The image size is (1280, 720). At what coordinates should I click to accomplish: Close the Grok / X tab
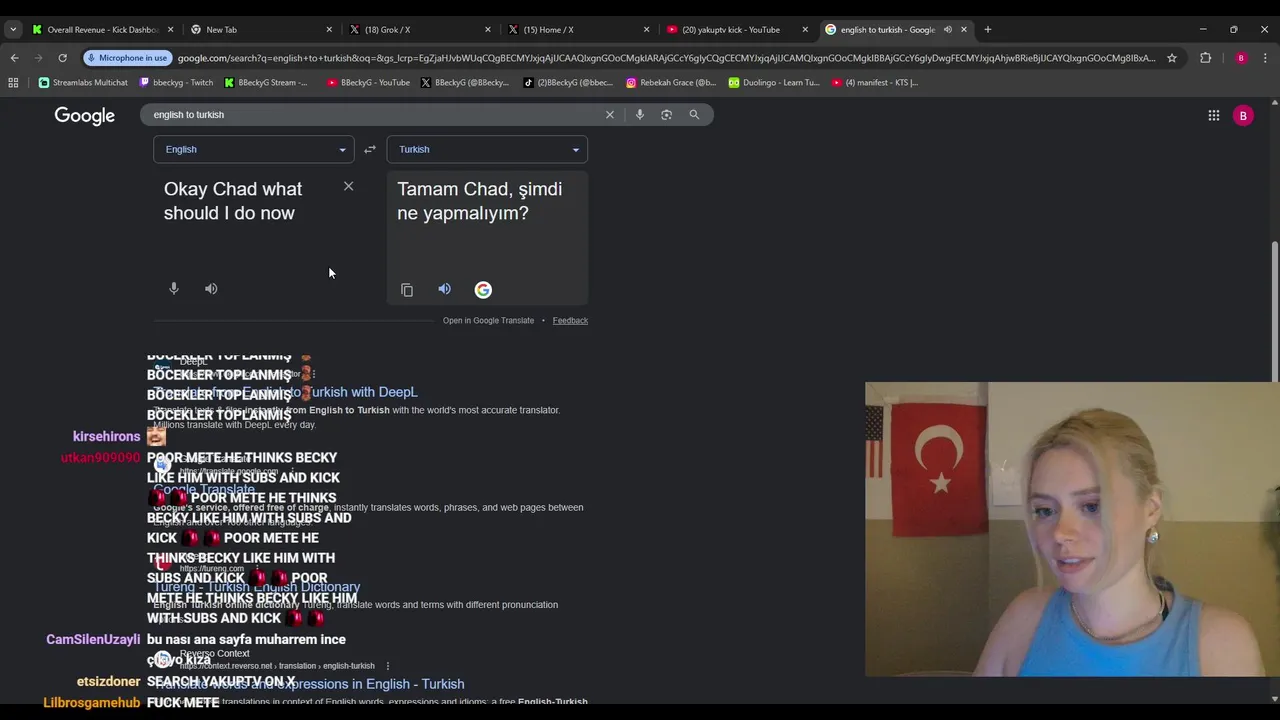tap(488, 29)
